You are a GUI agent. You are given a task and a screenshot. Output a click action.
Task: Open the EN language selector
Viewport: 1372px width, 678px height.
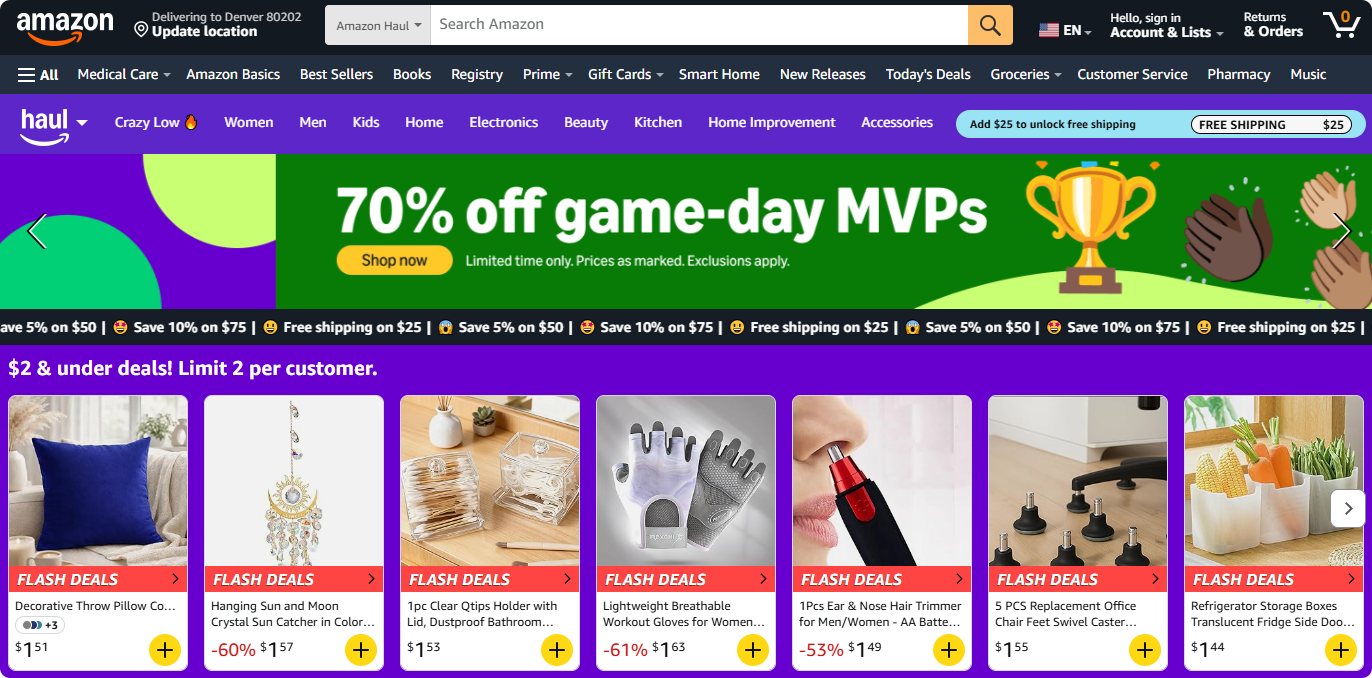click(x=1066, y=30)
